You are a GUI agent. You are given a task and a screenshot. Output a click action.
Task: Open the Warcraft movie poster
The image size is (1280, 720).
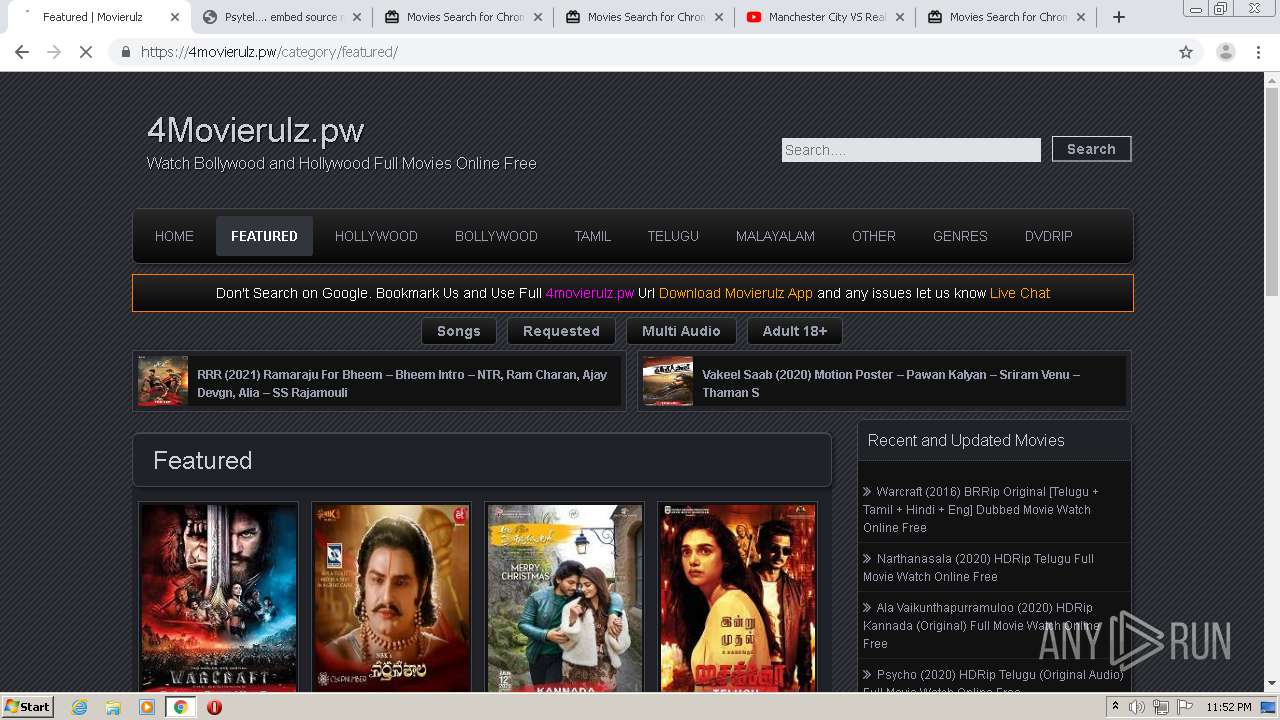(218, 598)
